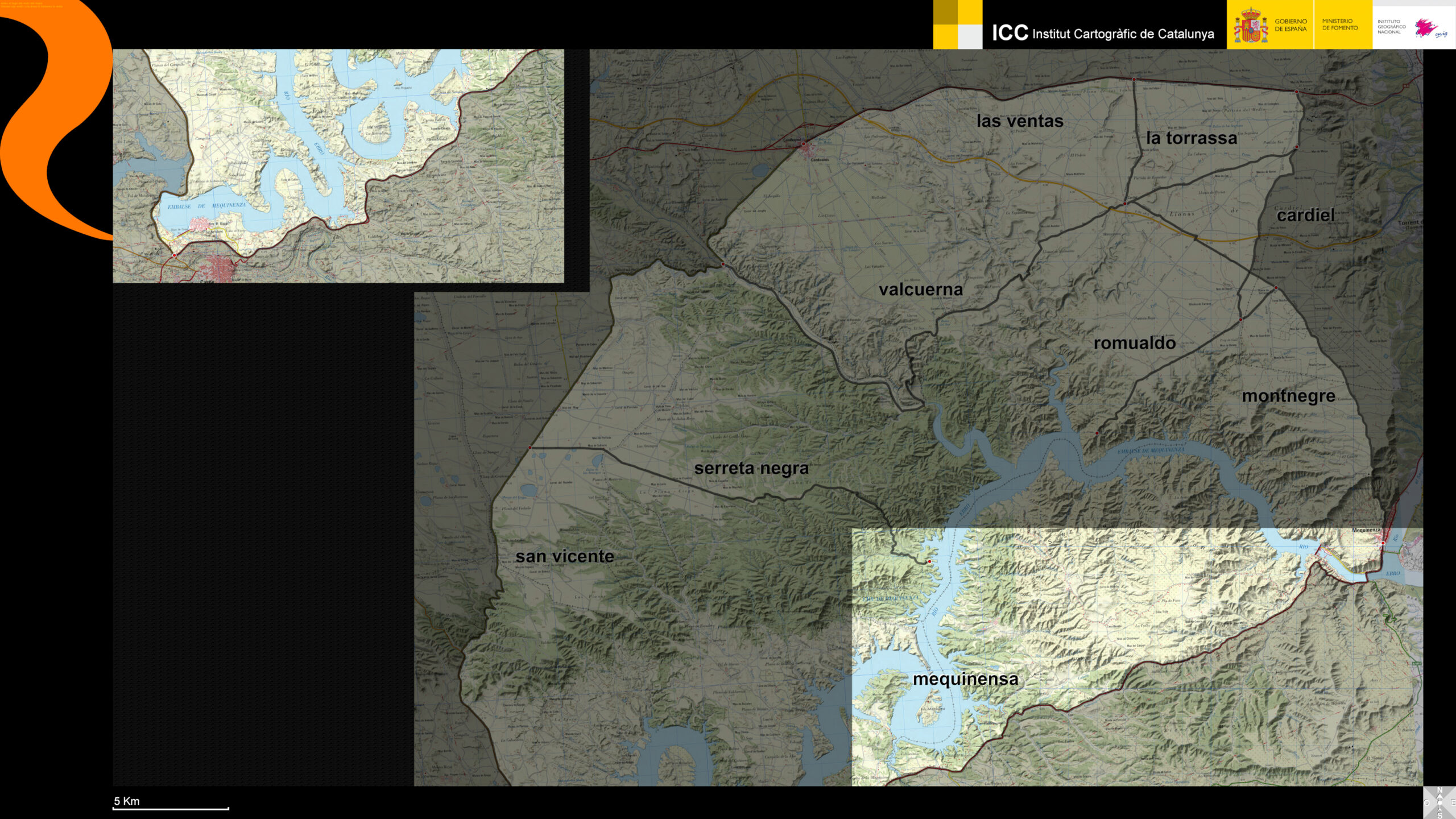Click the Instituto Geográfico Nacional pink logo
The image size is (1456, 819).
1426,27
